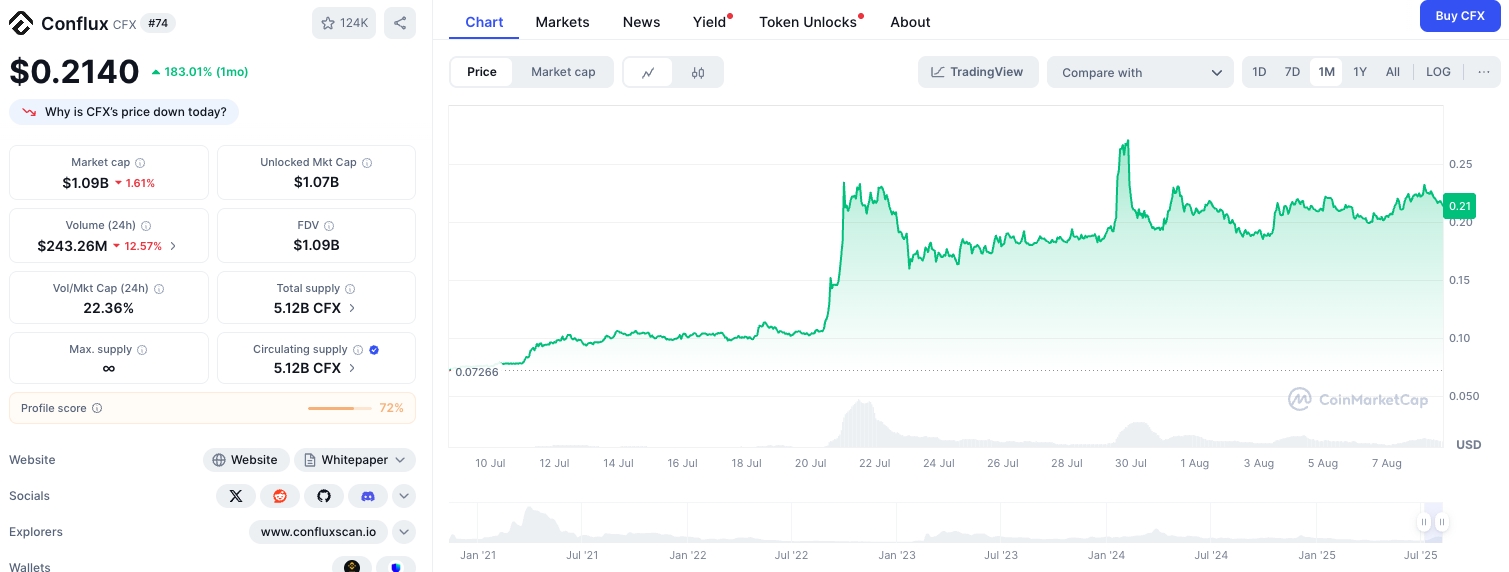Click the verified badge beside Circulating supply
Screen dimensions: 1509x572
pyautogui.click(x=374, y=350)
